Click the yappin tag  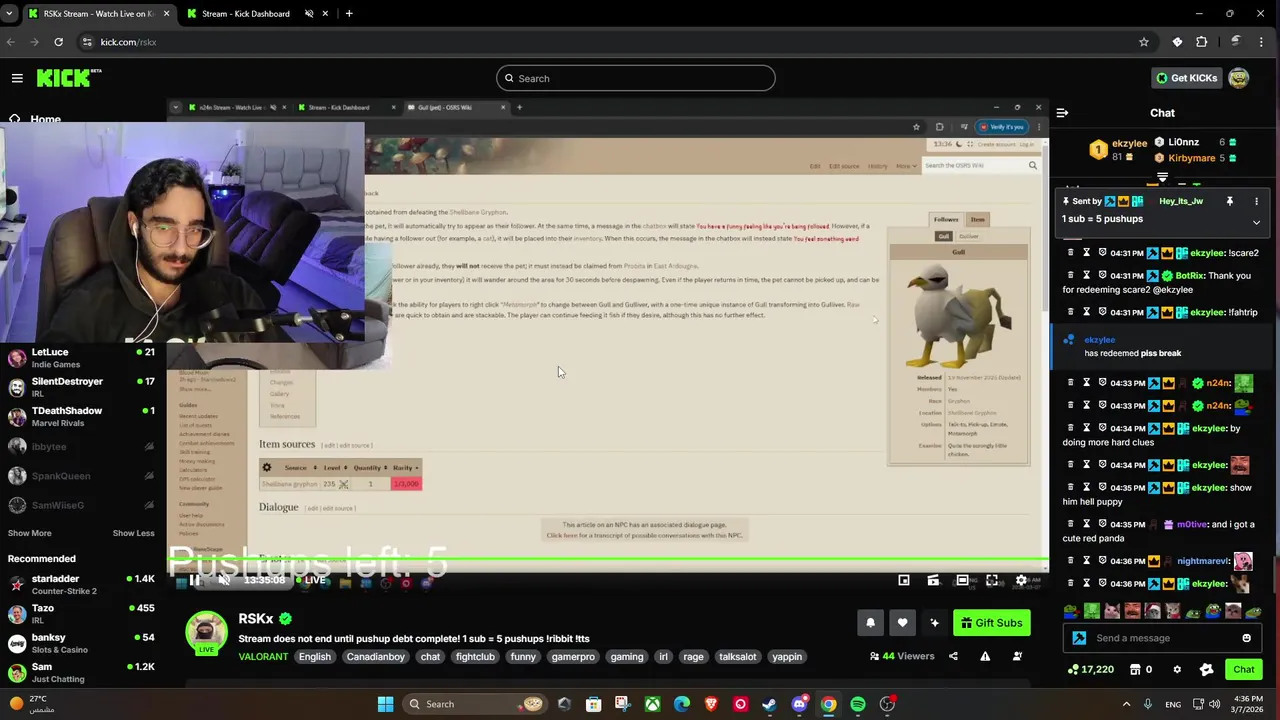coord(787,657)
